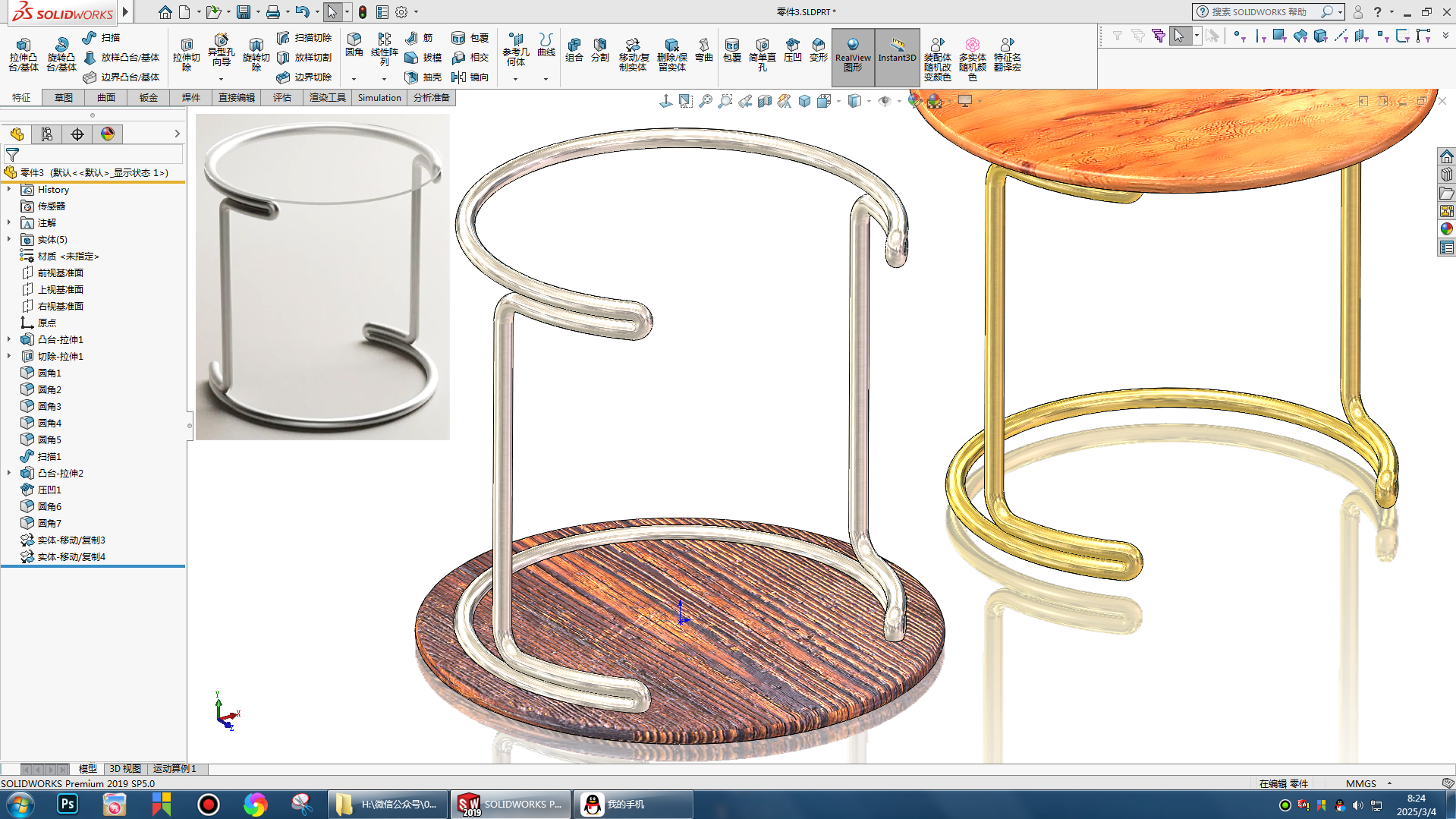Open the DisplayManager appearance tab
Viewport: 1456px width, 819px height.
(108, 134)
